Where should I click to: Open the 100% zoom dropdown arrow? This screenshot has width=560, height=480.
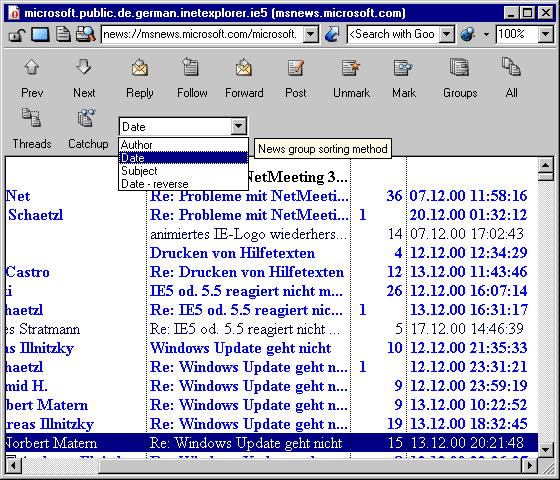[545, 35]
